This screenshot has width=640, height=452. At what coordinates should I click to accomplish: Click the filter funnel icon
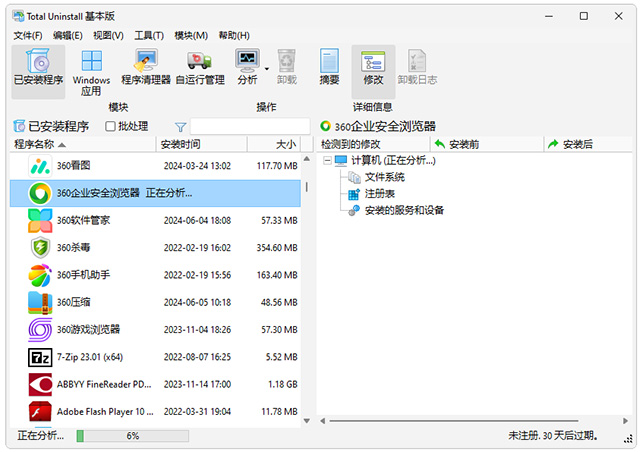(180, 127)
